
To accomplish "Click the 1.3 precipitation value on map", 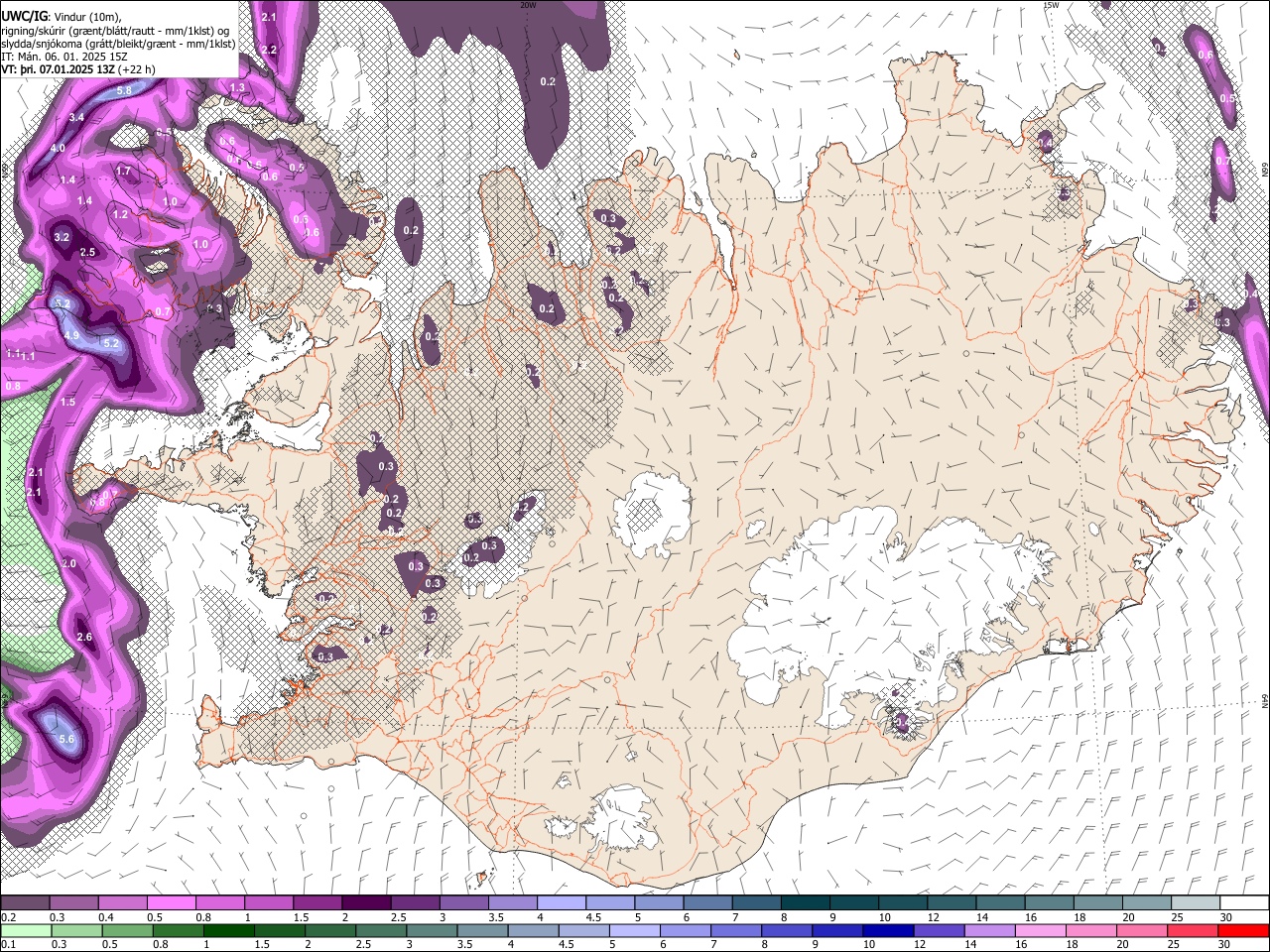I will coord(237,88).
